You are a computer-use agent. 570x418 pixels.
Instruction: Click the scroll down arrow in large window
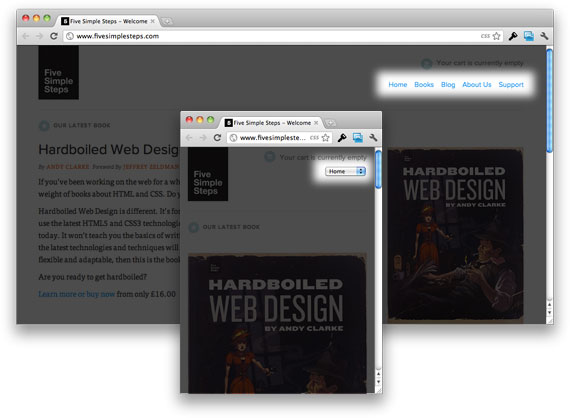[x=550, y=313]
